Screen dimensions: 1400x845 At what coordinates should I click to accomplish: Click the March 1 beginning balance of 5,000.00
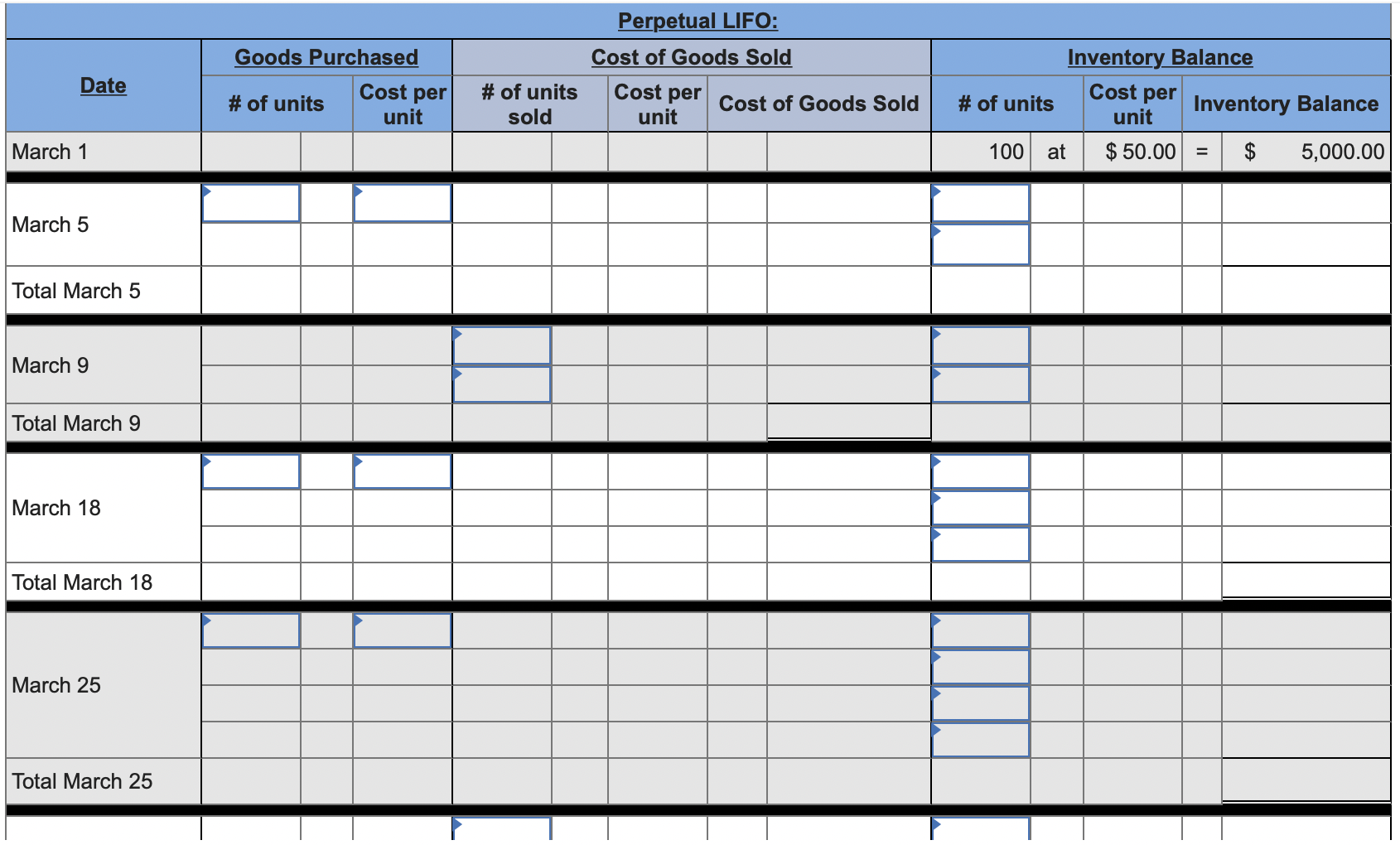(1340, 152)
